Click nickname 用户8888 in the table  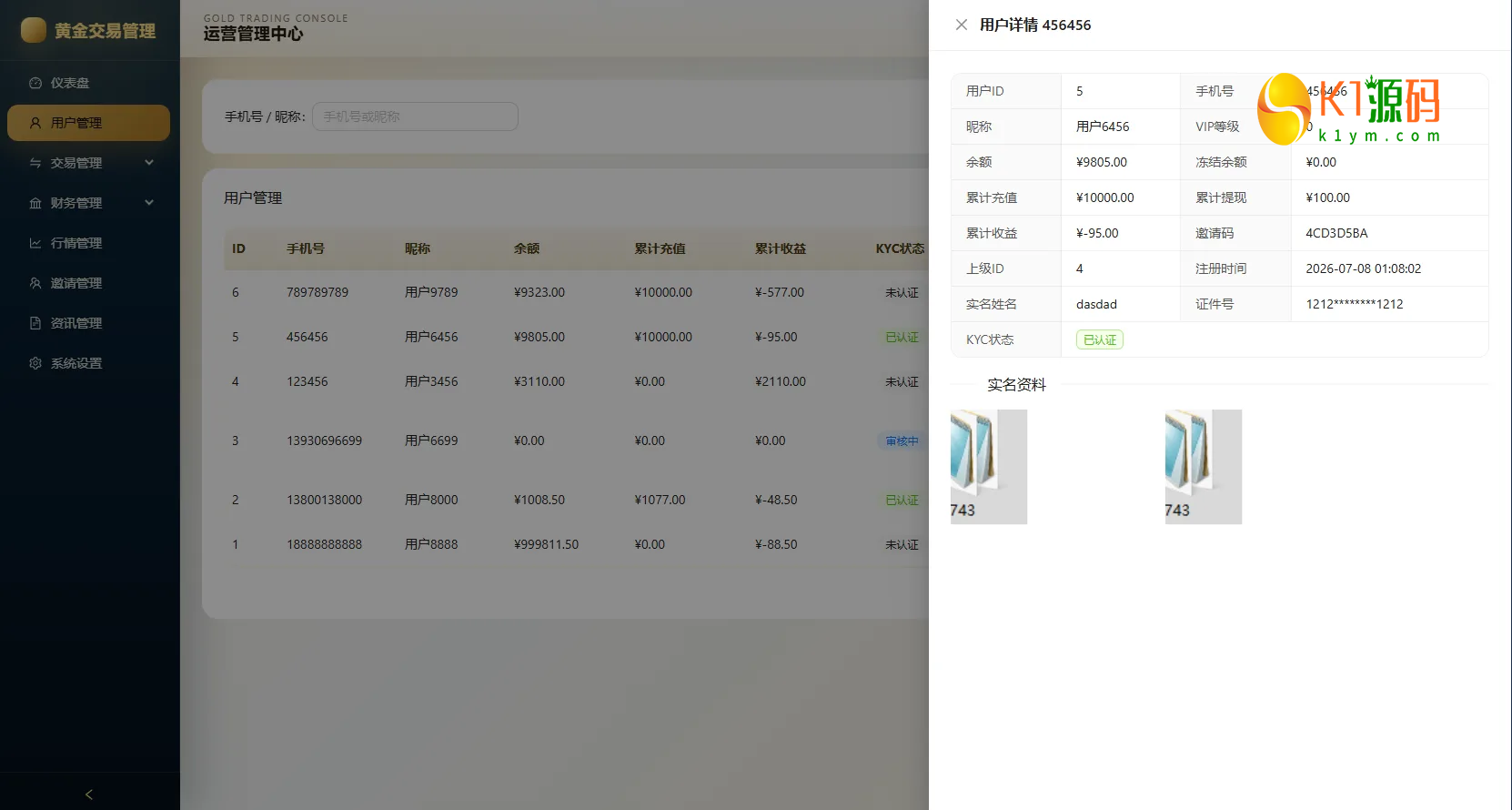point(431,544)
